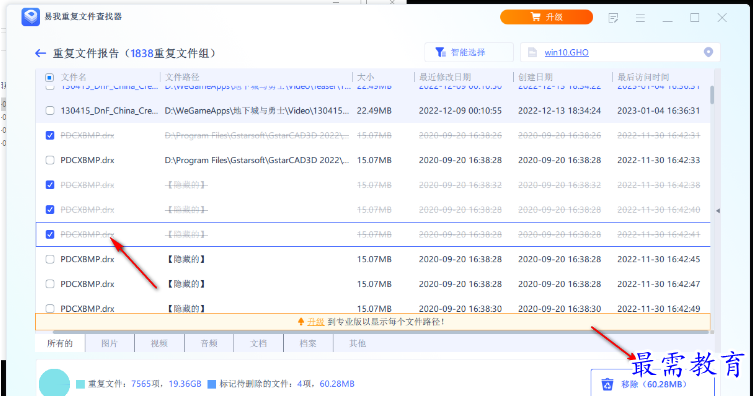753x396 pixels.
Task: Click the 2023-01-04 16:36:31 access time cell
Action: 658,111
